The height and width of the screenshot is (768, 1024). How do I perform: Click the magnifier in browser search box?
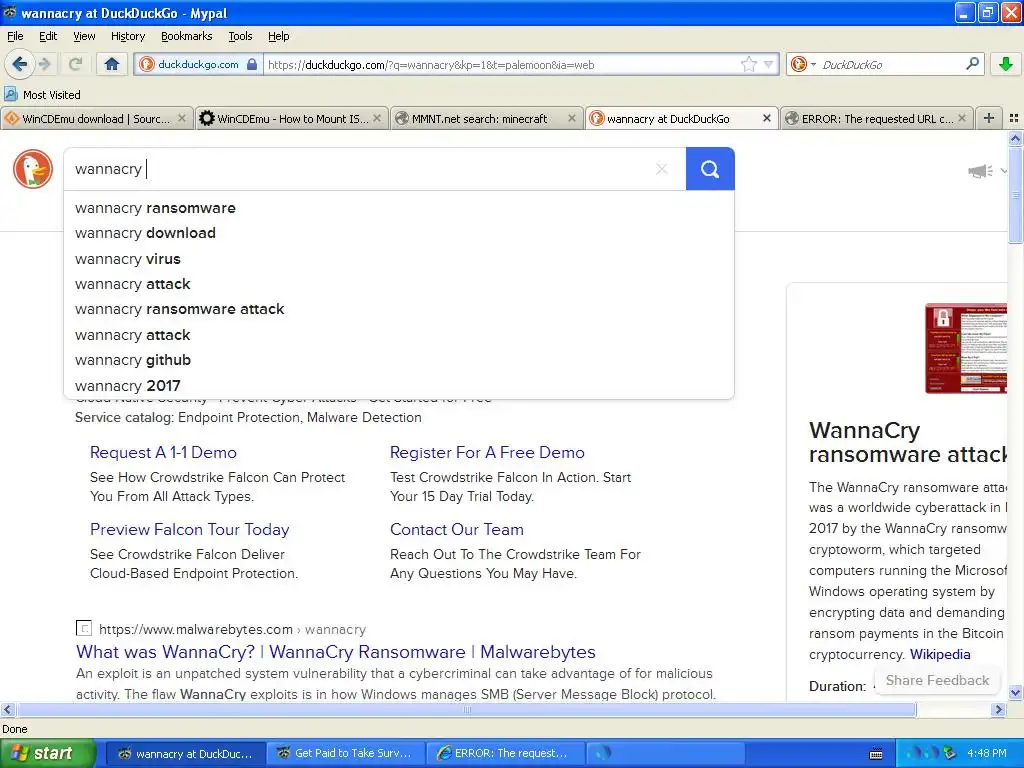pos(972,63)
